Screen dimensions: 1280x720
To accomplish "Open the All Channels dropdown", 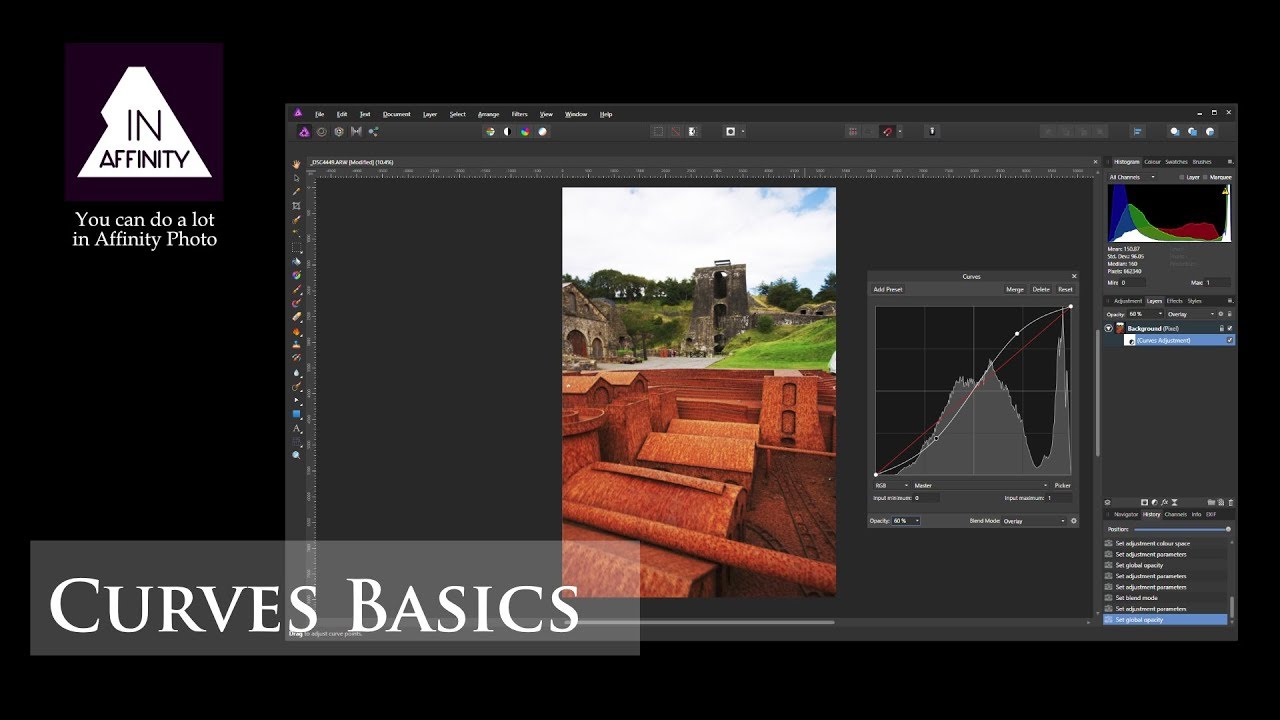I will 1132,177.
